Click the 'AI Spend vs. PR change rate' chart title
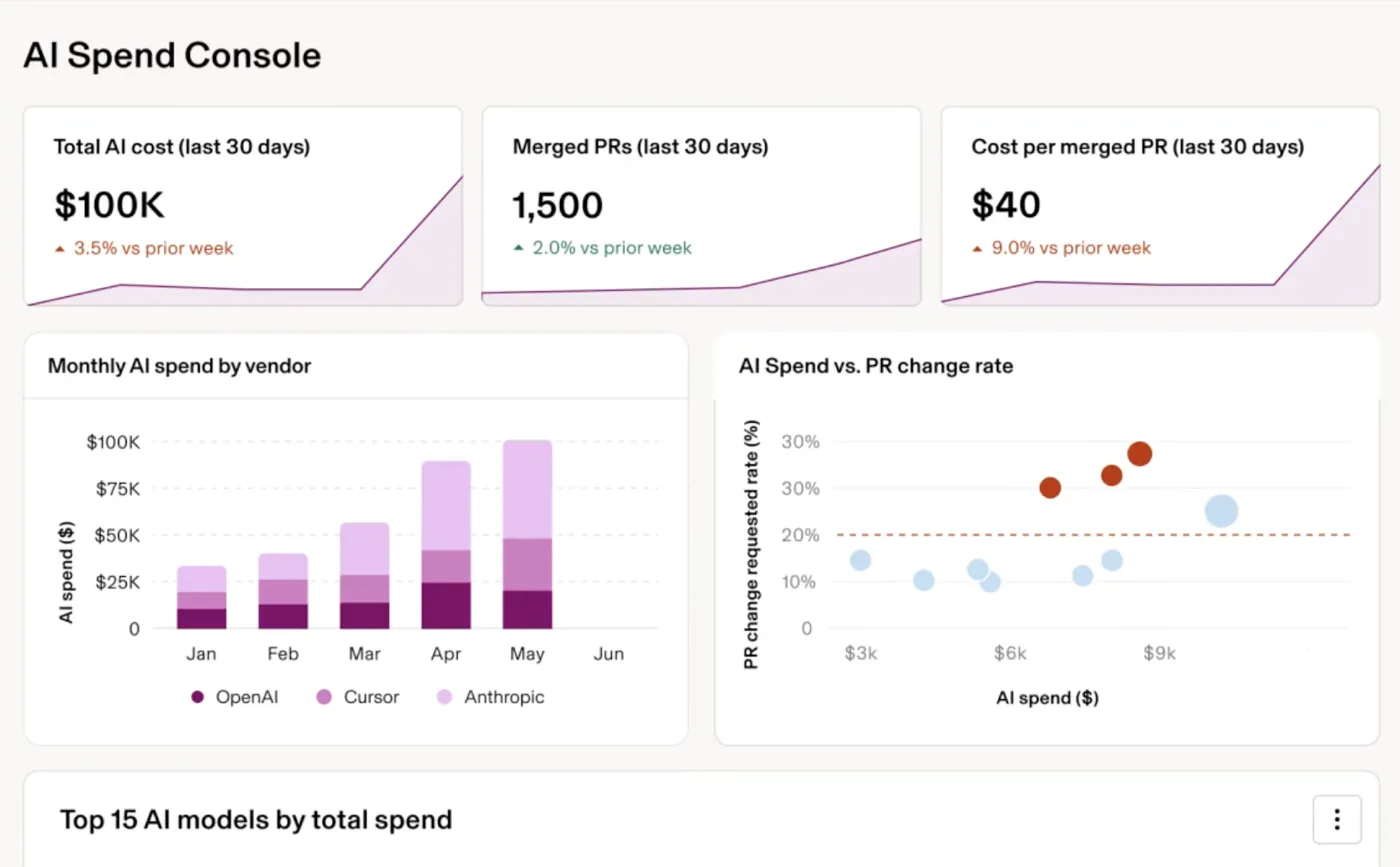The image size is (1400, 867). point(876,366)
